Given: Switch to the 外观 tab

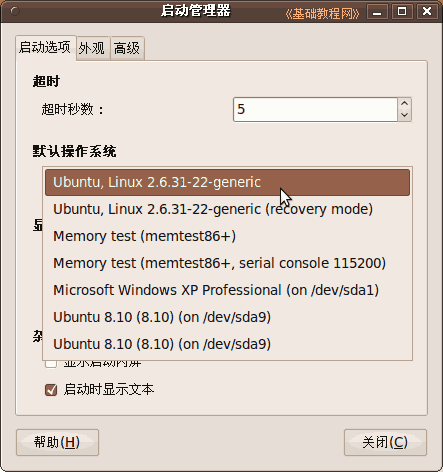Looking at the screenshot, I should (x=92, y=49).
